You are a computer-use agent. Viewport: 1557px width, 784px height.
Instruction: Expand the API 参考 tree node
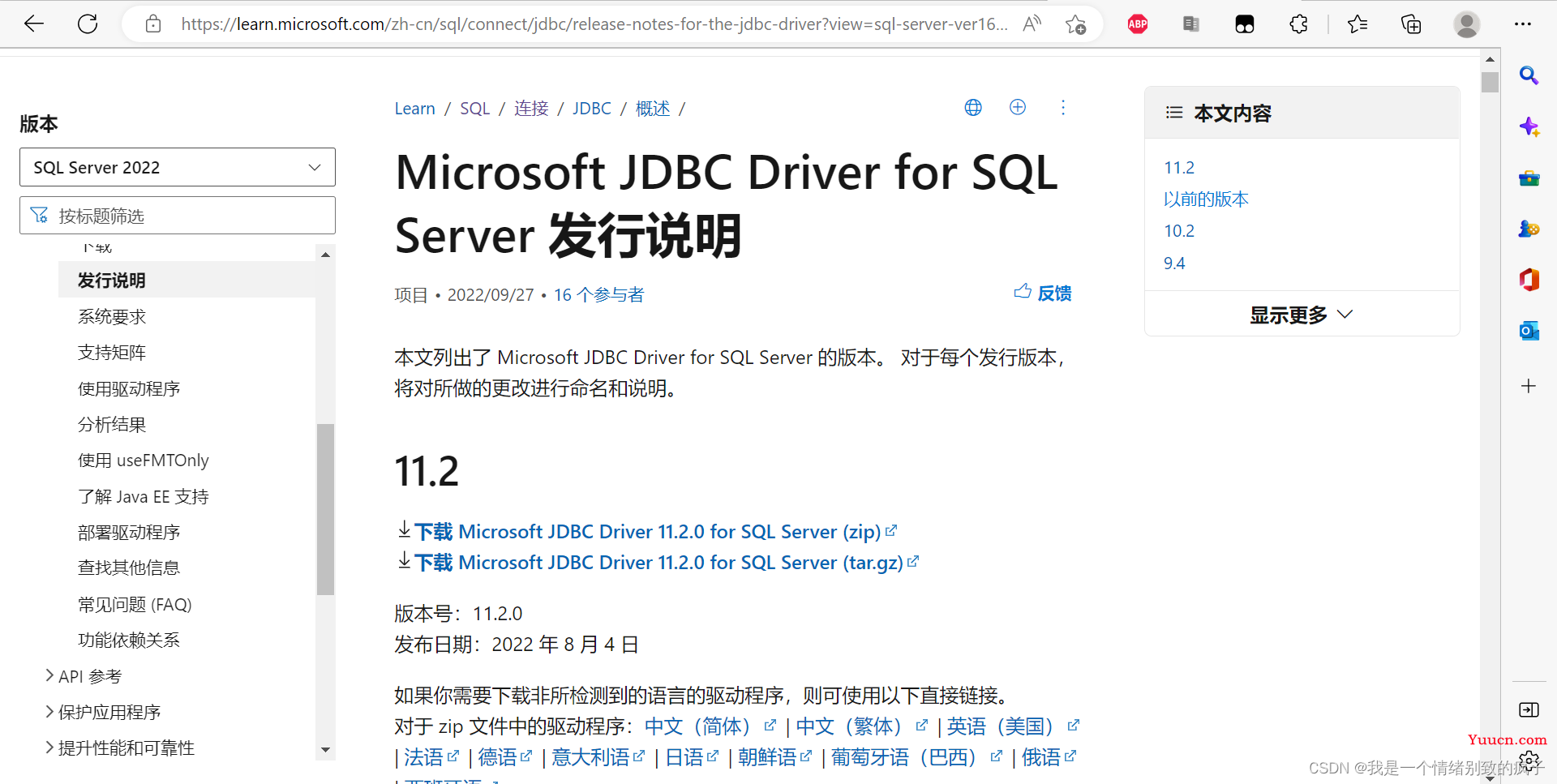coord(49,675)
